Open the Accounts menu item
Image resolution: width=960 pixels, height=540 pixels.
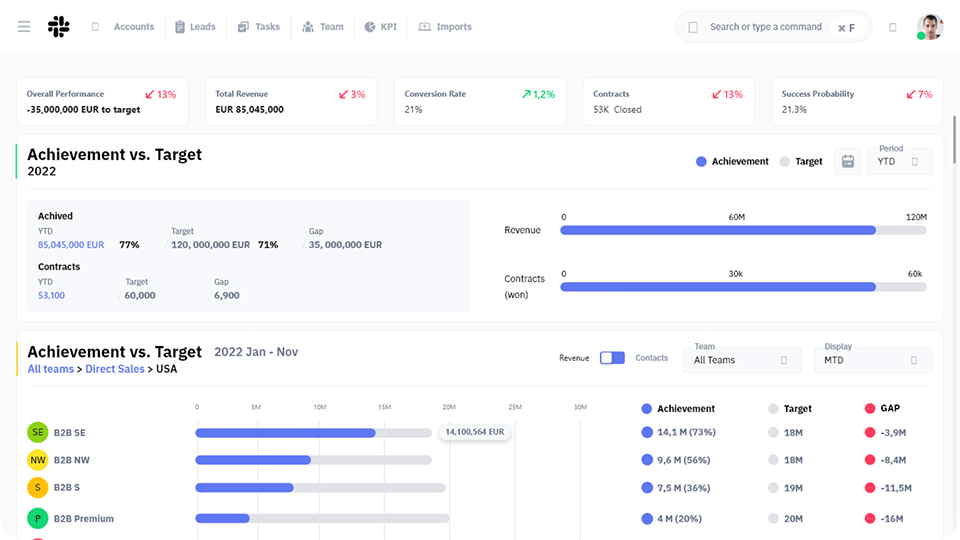click(x=133, y=27)
